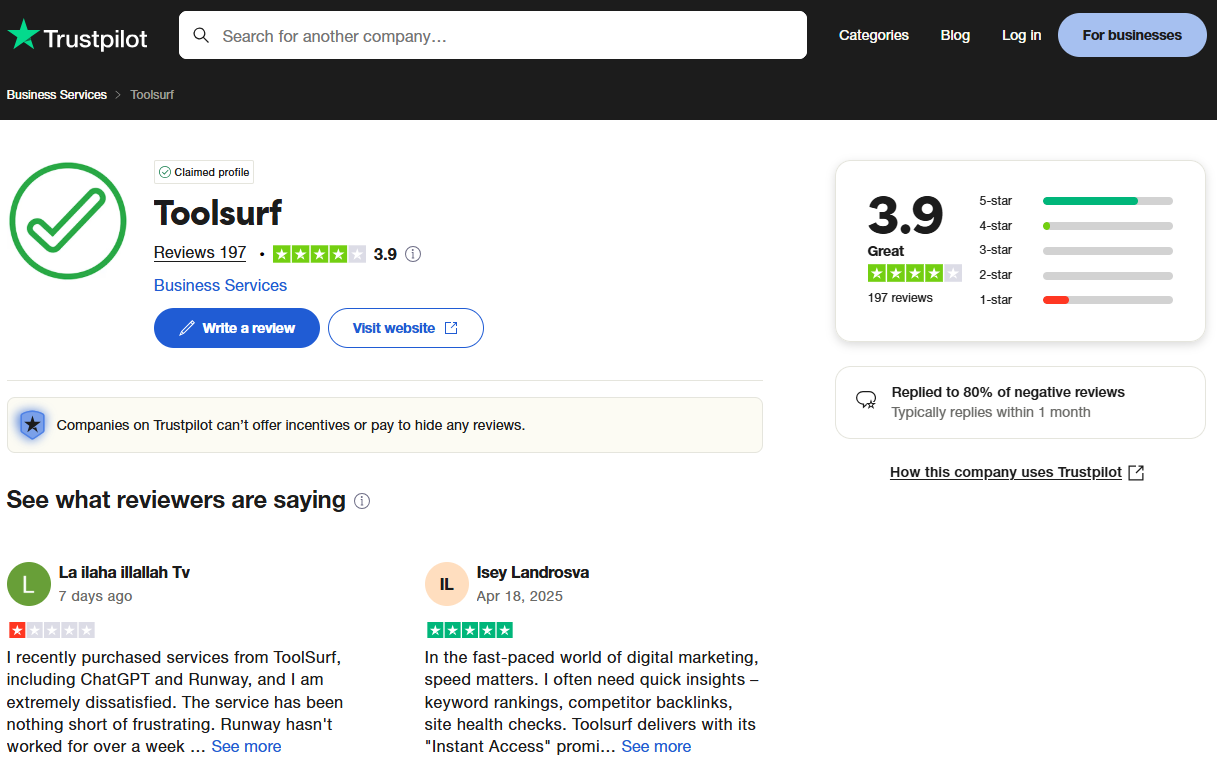Filter by 1-star rating bar
This screenshot has height=761, width=1217.
[x=1076, y=300]
